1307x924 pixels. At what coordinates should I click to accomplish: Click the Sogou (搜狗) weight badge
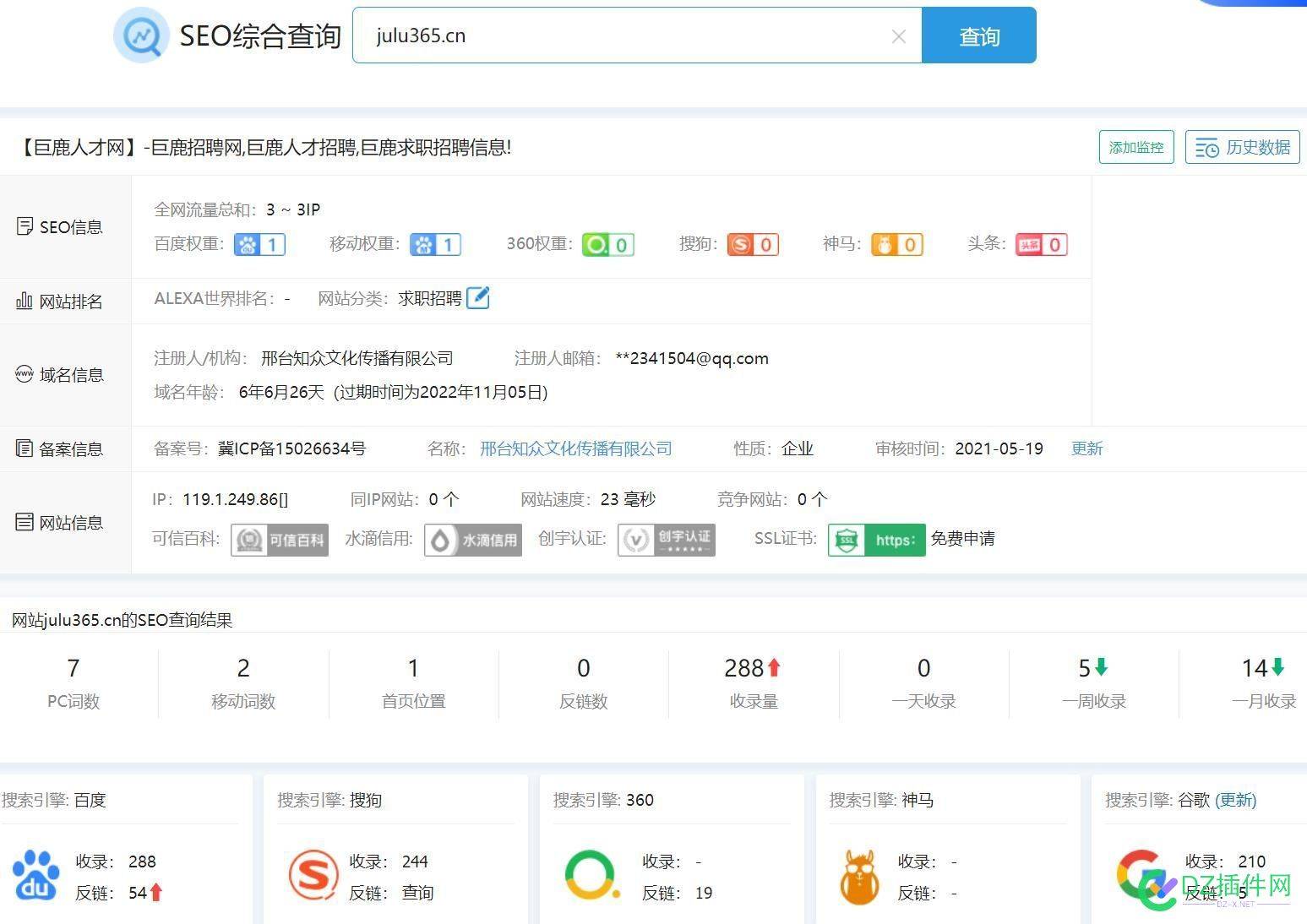753,244
